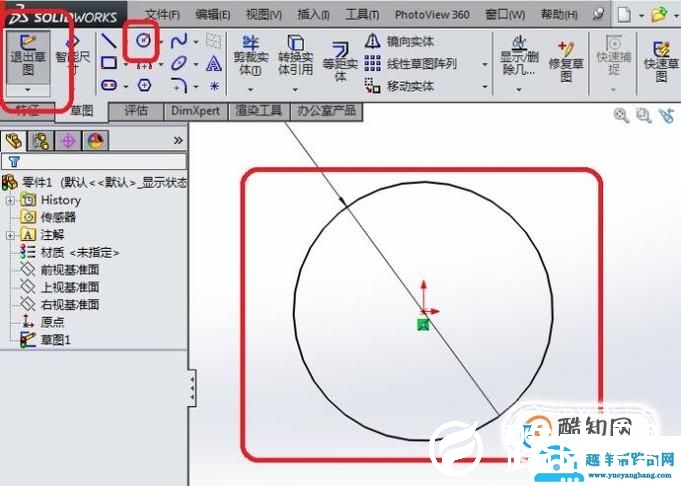This screenshot has height=486, width=681.
Task: Click the Open file folder icon
Action: (659, 15)
